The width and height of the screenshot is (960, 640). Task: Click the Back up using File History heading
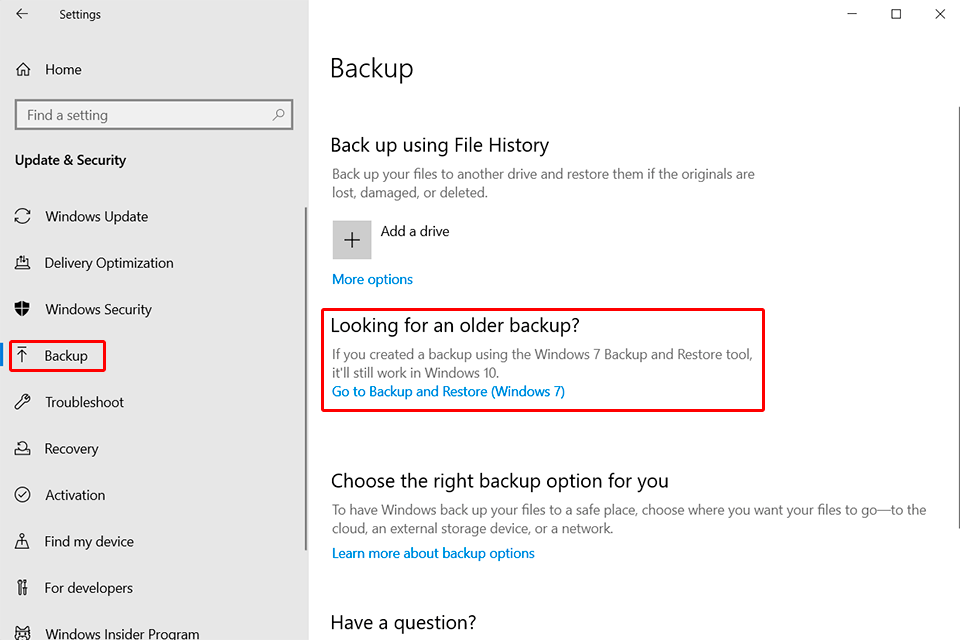pyautogui.click(x=440, y=145)
